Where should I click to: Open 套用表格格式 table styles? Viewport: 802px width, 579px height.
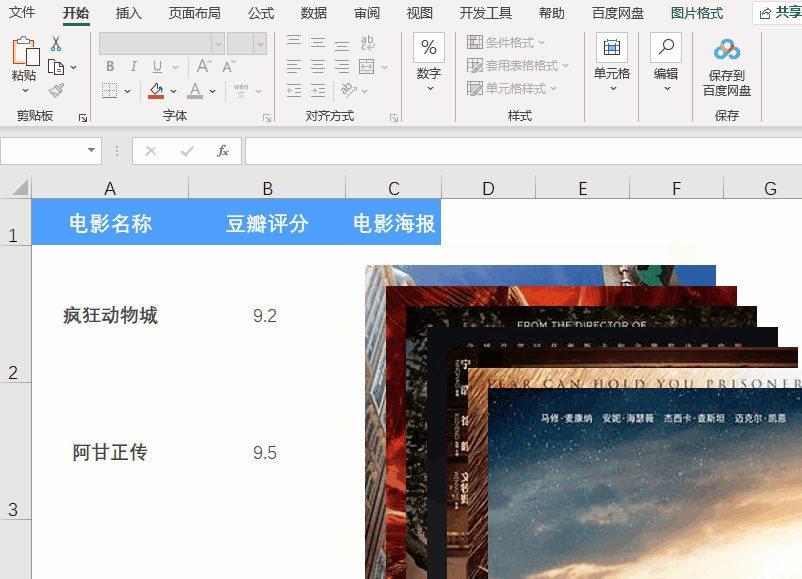518,65
